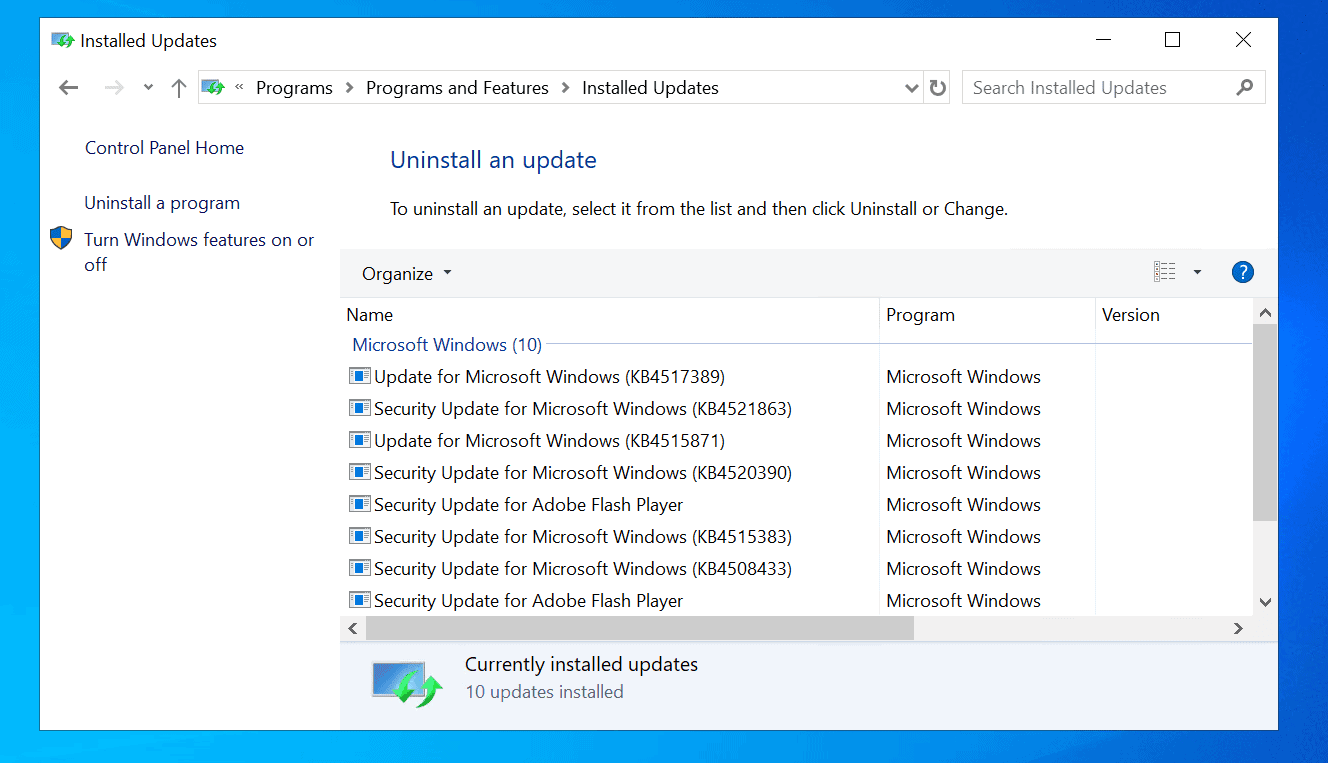Open Uninstall a program link
Image resolution: width=1328 pixels, height=763 pixels.
pos(162,203)
